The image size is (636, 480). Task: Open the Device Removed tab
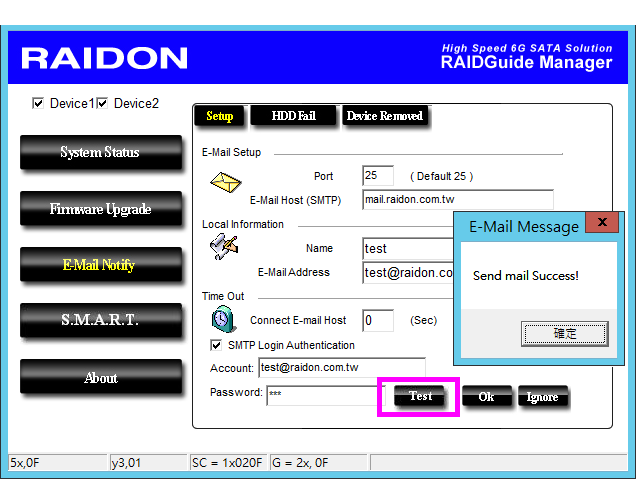tap(385, 116)
